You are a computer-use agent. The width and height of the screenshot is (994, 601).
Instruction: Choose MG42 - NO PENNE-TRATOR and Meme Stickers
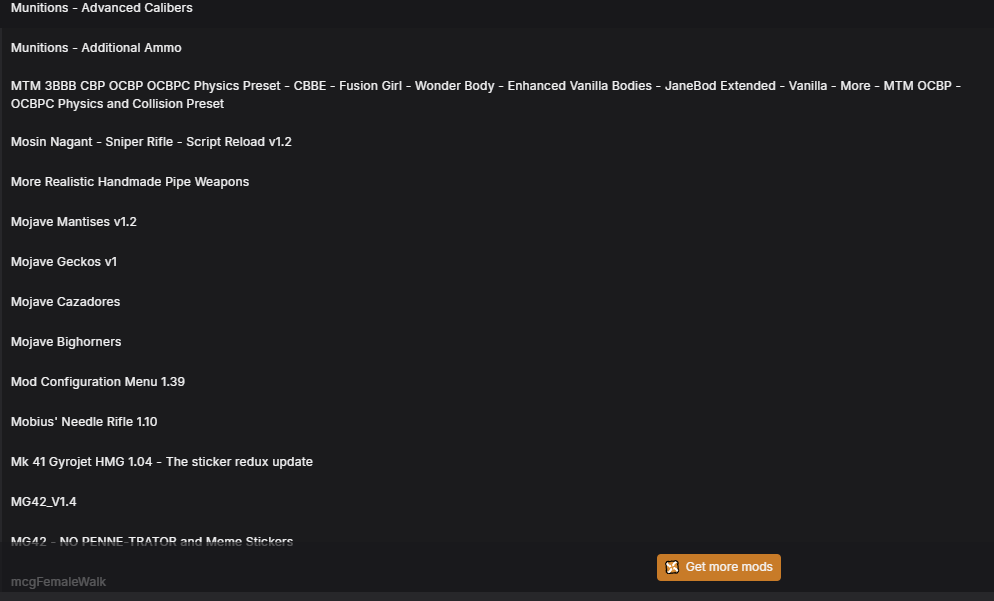pyautogui.click(x=152, y=541)
